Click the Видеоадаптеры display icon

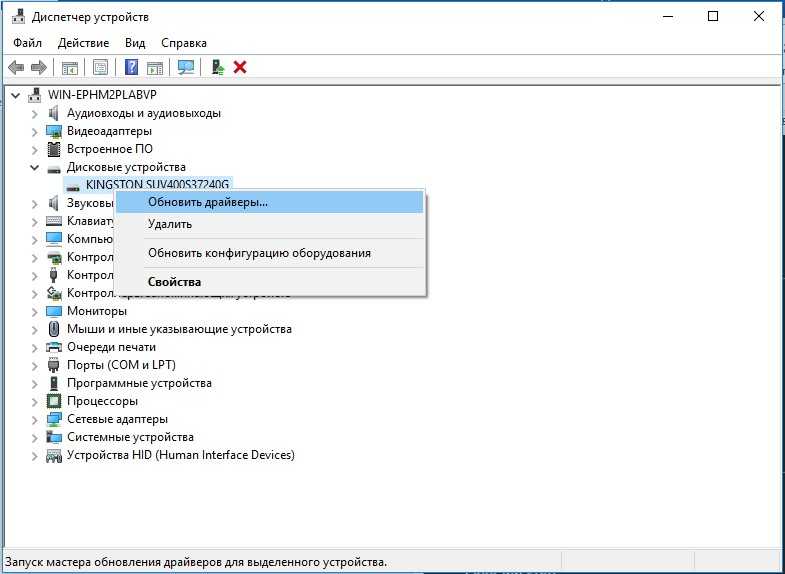click(54, 131)
